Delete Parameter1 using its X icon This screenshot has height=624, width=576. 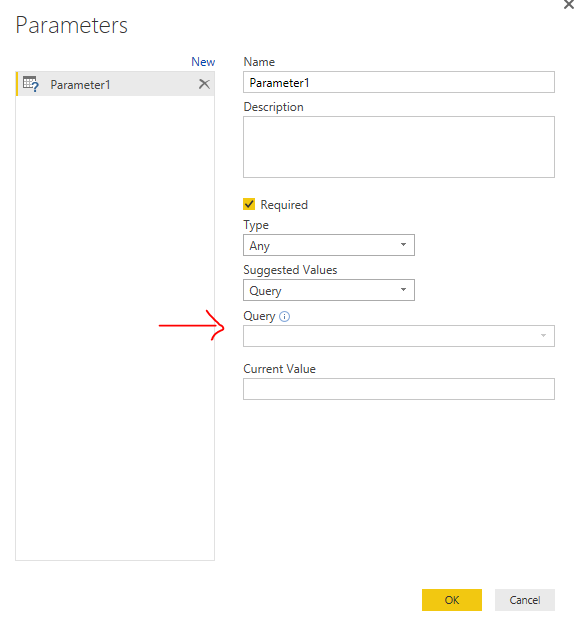pos(204,84)
